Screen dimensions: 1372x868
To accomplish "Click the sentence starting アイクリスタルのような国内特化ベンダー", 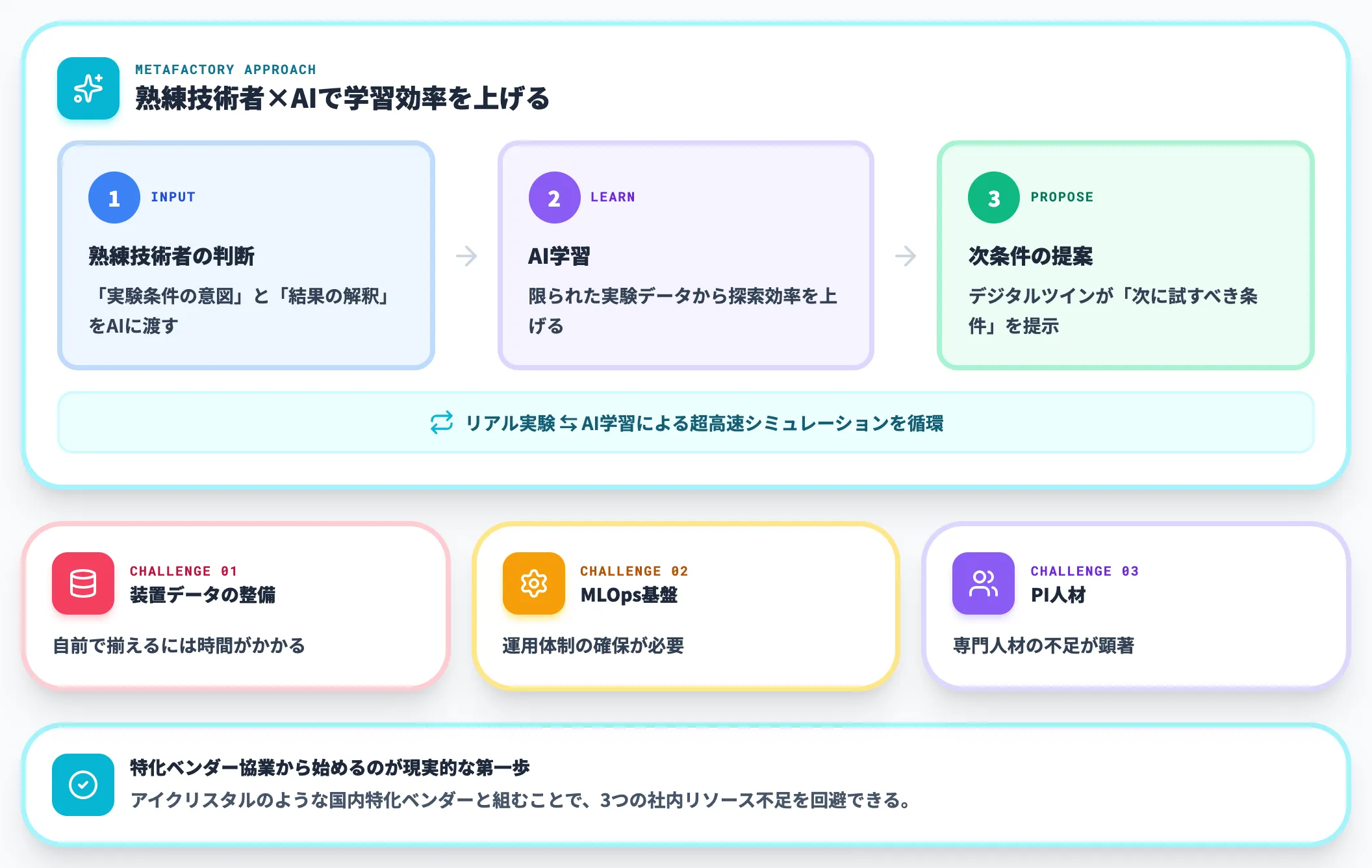I will (x=521, y=800).
